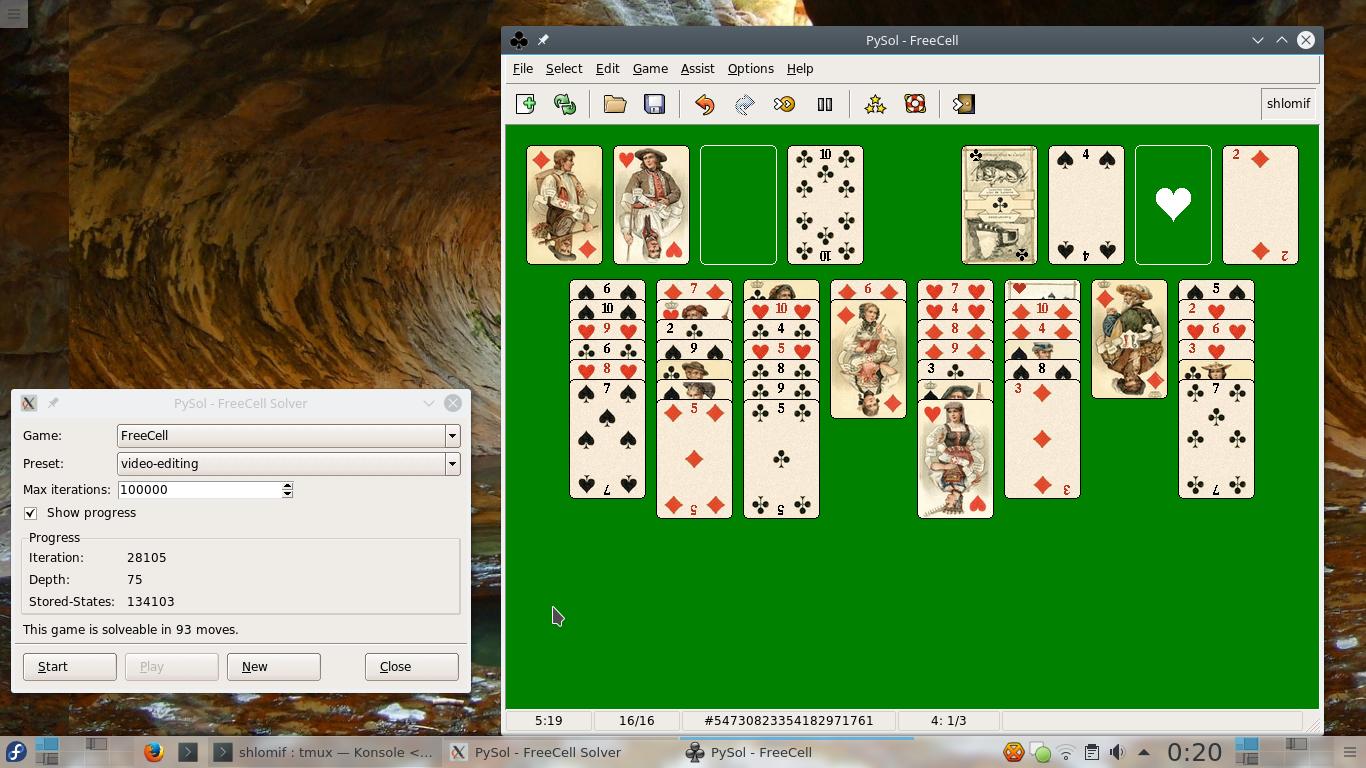Open the Assist menu
The width and height of the screenshot is (1366, 768).
point(697,69)
